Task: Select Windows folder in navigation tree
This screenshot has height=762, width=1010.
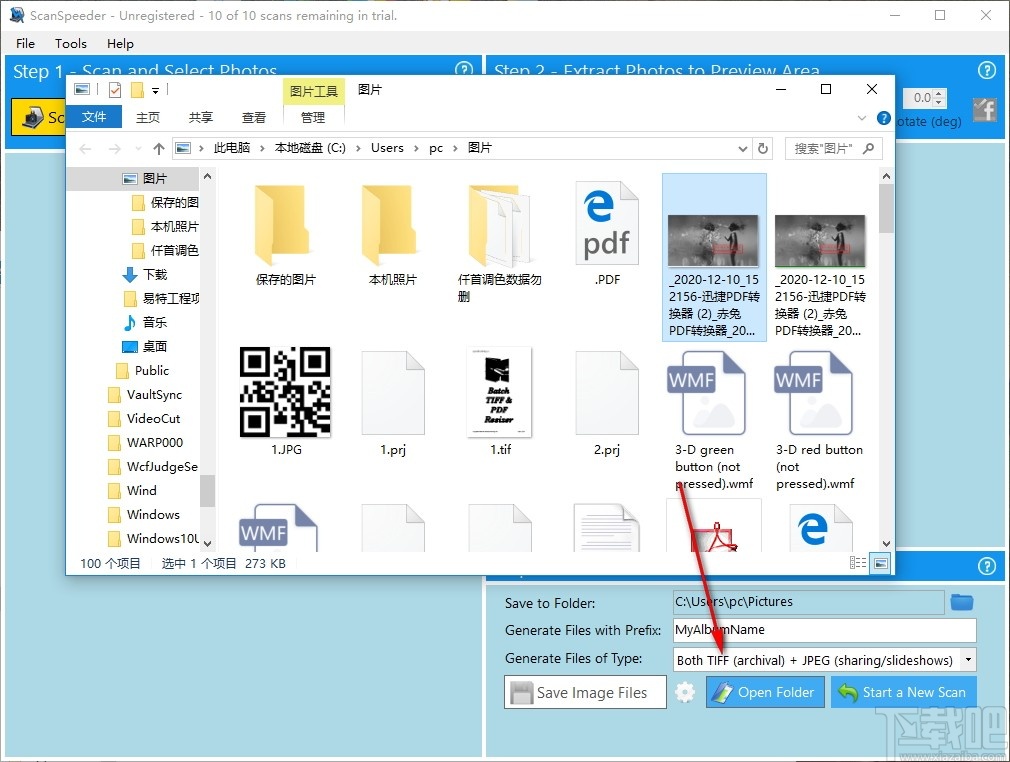Action: tap(144, 515)
